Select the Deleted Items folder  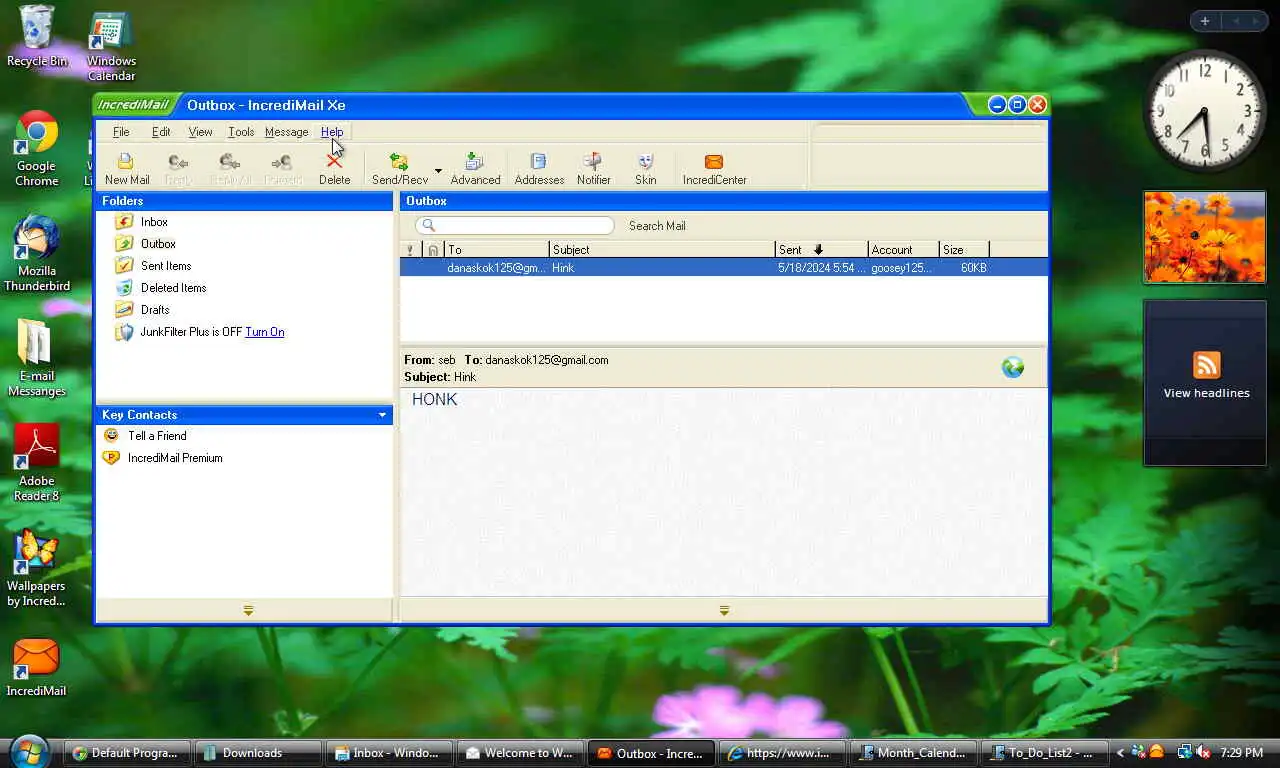pos(173,288)
